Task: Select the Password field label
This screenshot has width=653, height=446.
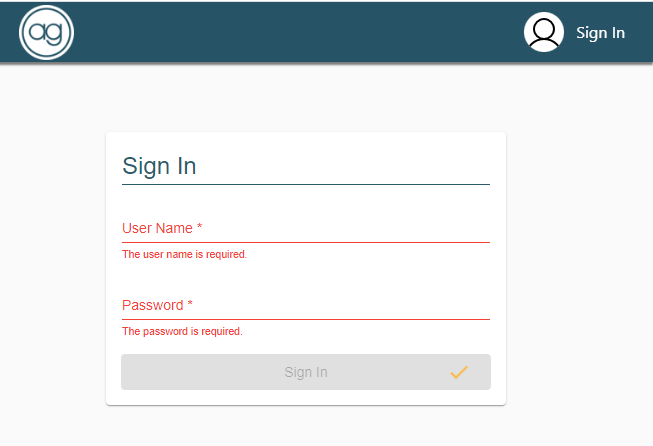Action: point(152,305)
